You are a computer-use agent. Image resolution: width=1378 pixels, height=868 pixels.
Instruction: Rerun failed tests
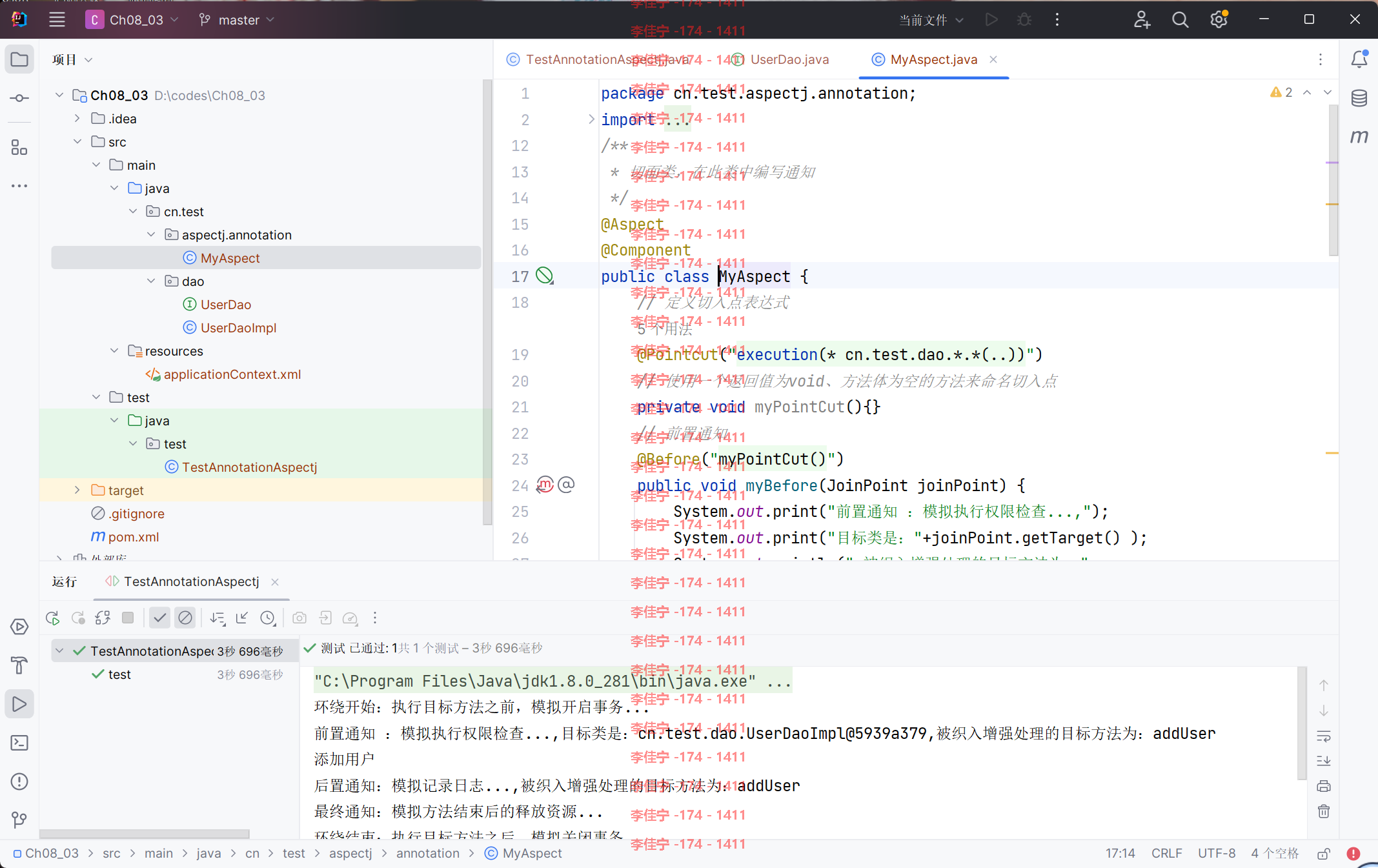[78, 618]
